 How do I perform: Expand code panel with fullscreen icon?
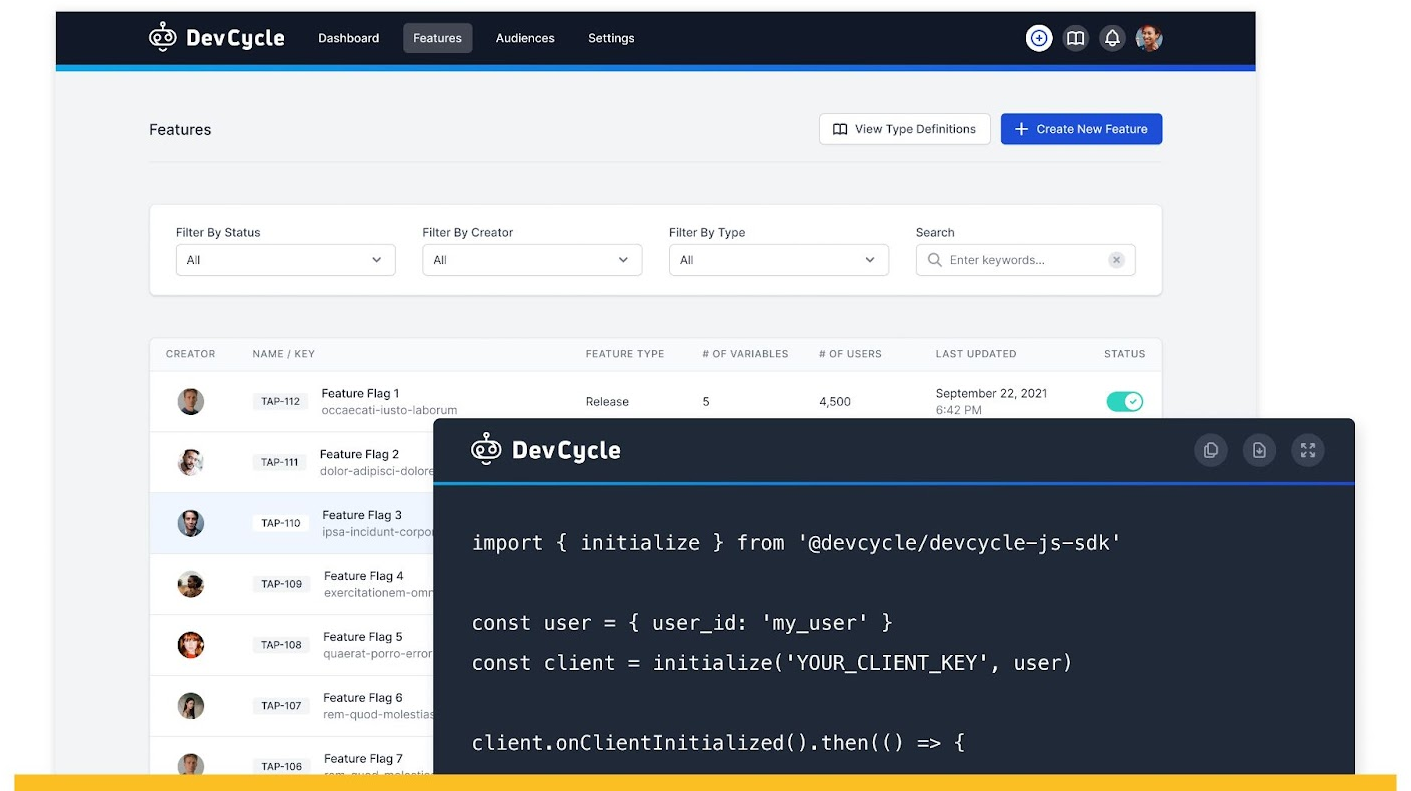click(x=1308, y=450)
